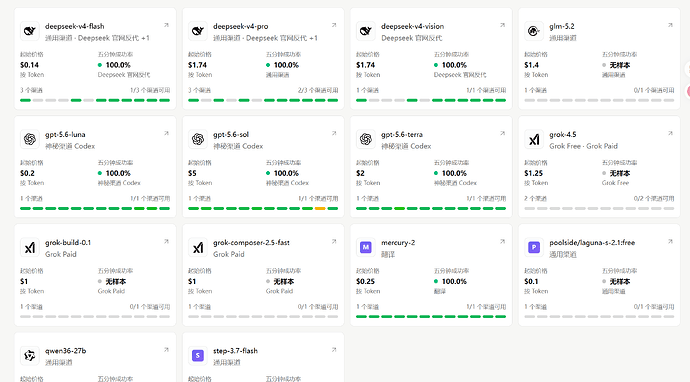Open grok-build-0.1 details via arrow icon
The width and height of the screenshot is (690, 382).
tap(166, 241)
